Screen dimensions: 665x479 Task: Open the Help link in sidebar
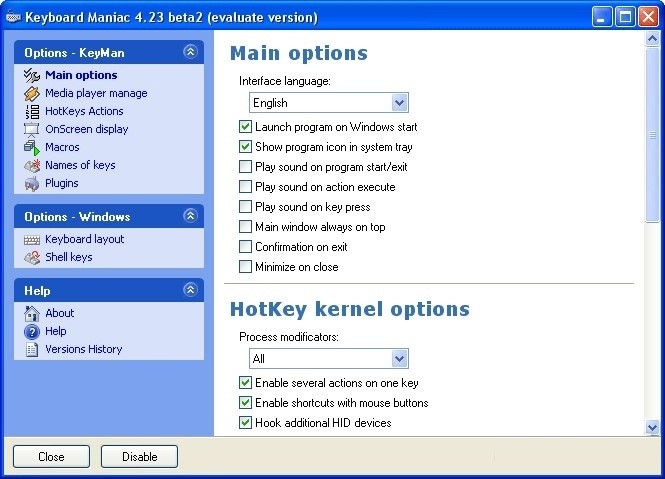point(56,331)
